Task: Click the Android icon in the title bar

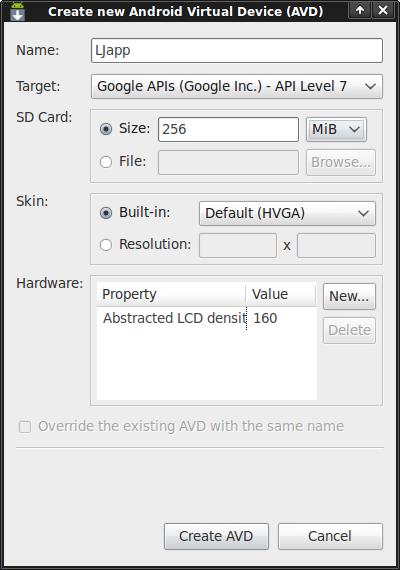Action: tap(17, 11)
